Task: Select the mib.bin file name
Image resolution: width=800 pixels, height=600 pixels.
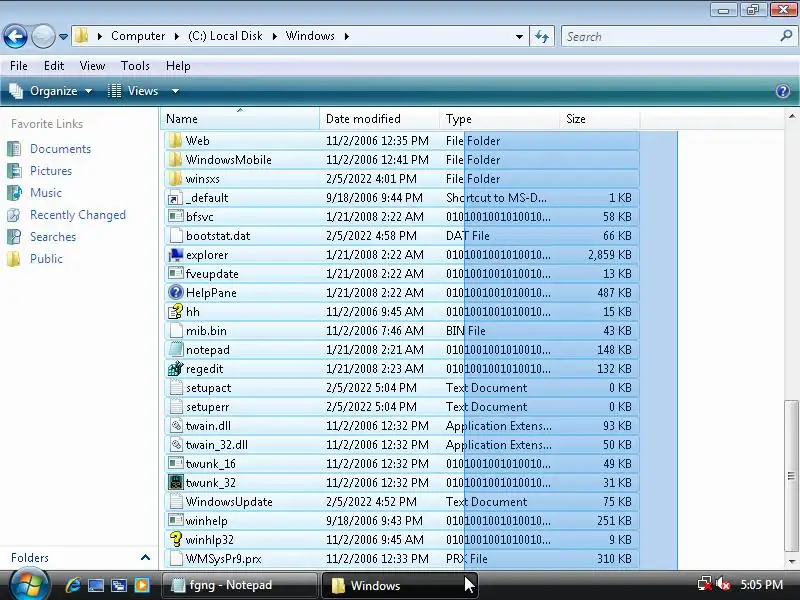Action: 206,331
